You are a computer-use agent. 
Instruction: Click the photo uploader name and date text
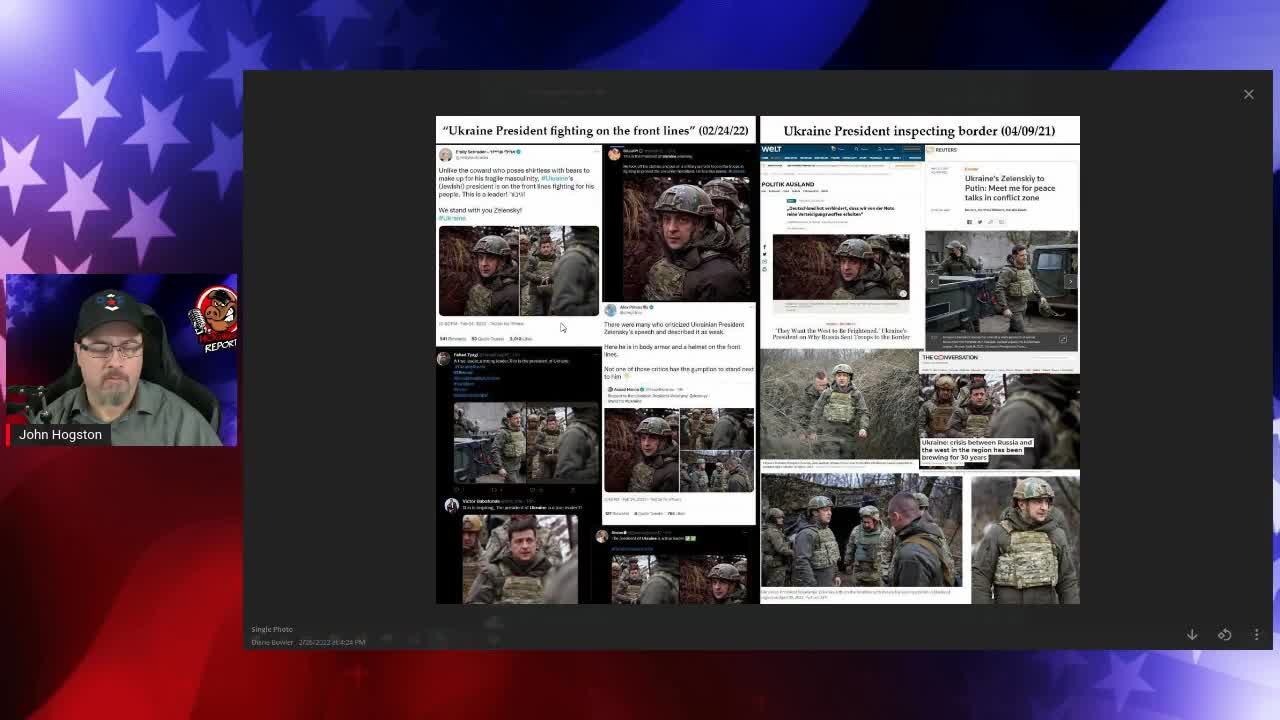click(x=308, y=642)
